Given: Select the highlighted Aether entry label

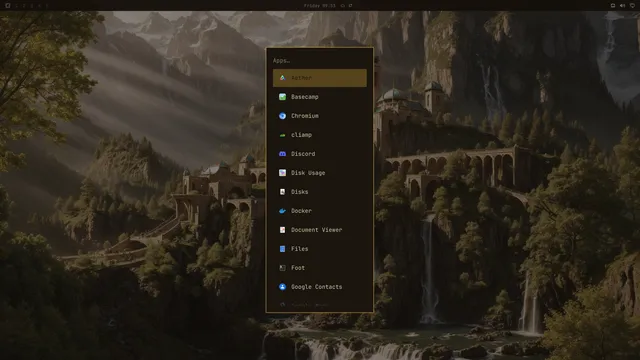Looking at the screenshot, I should [x=301, y=78].
